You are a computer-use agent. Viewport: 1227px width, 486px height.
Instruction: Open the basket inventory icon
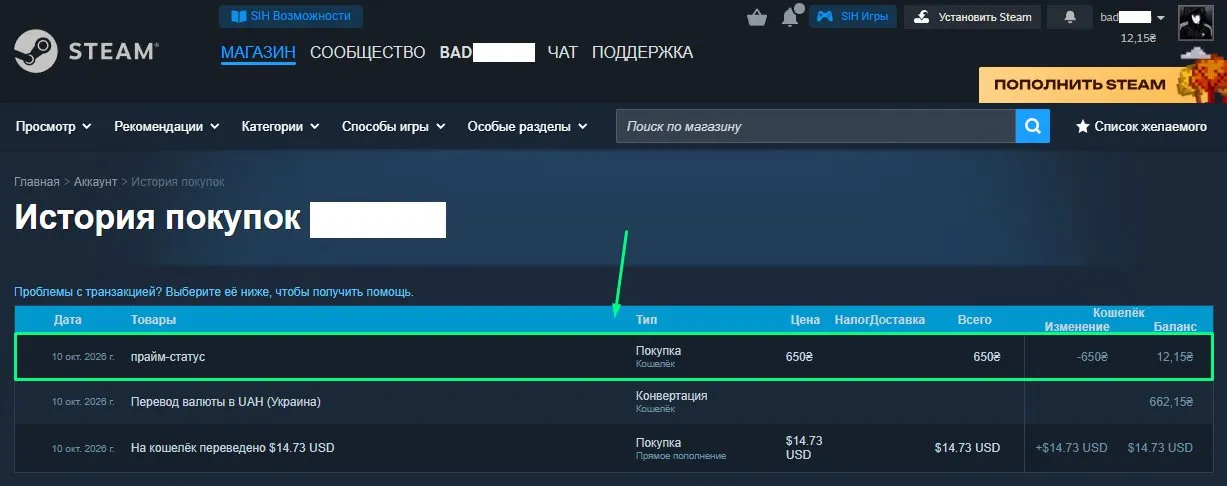[x=757, y=17]
